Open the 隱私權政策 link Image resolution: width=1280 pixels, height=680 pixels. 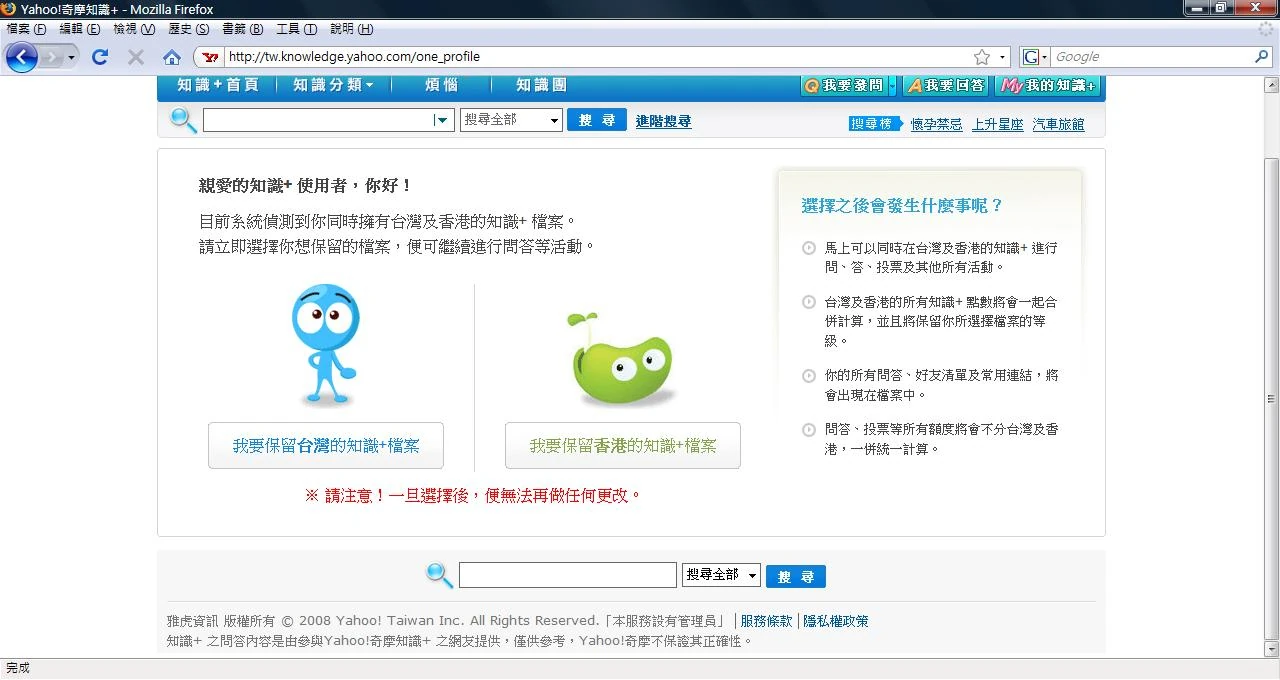pyautogui.click(x=836, y=621)
